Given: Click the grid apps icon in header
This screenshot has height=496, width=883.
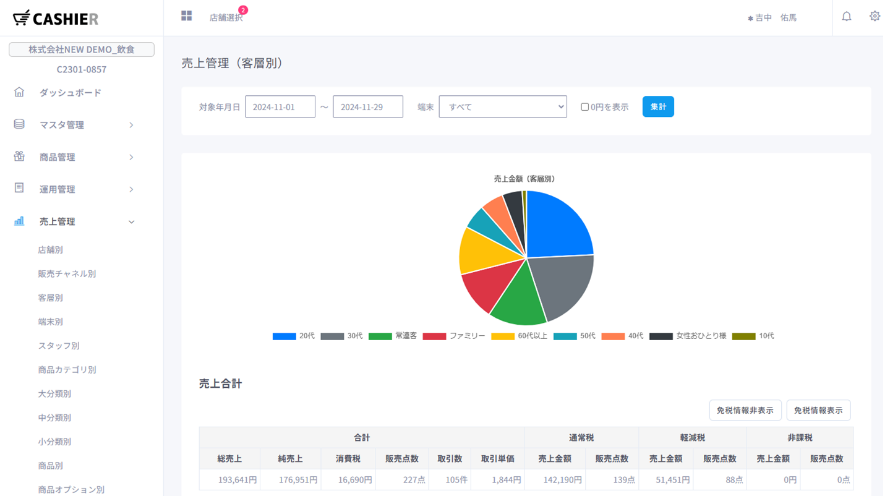Looking at the screenshot, I should 186,16.
